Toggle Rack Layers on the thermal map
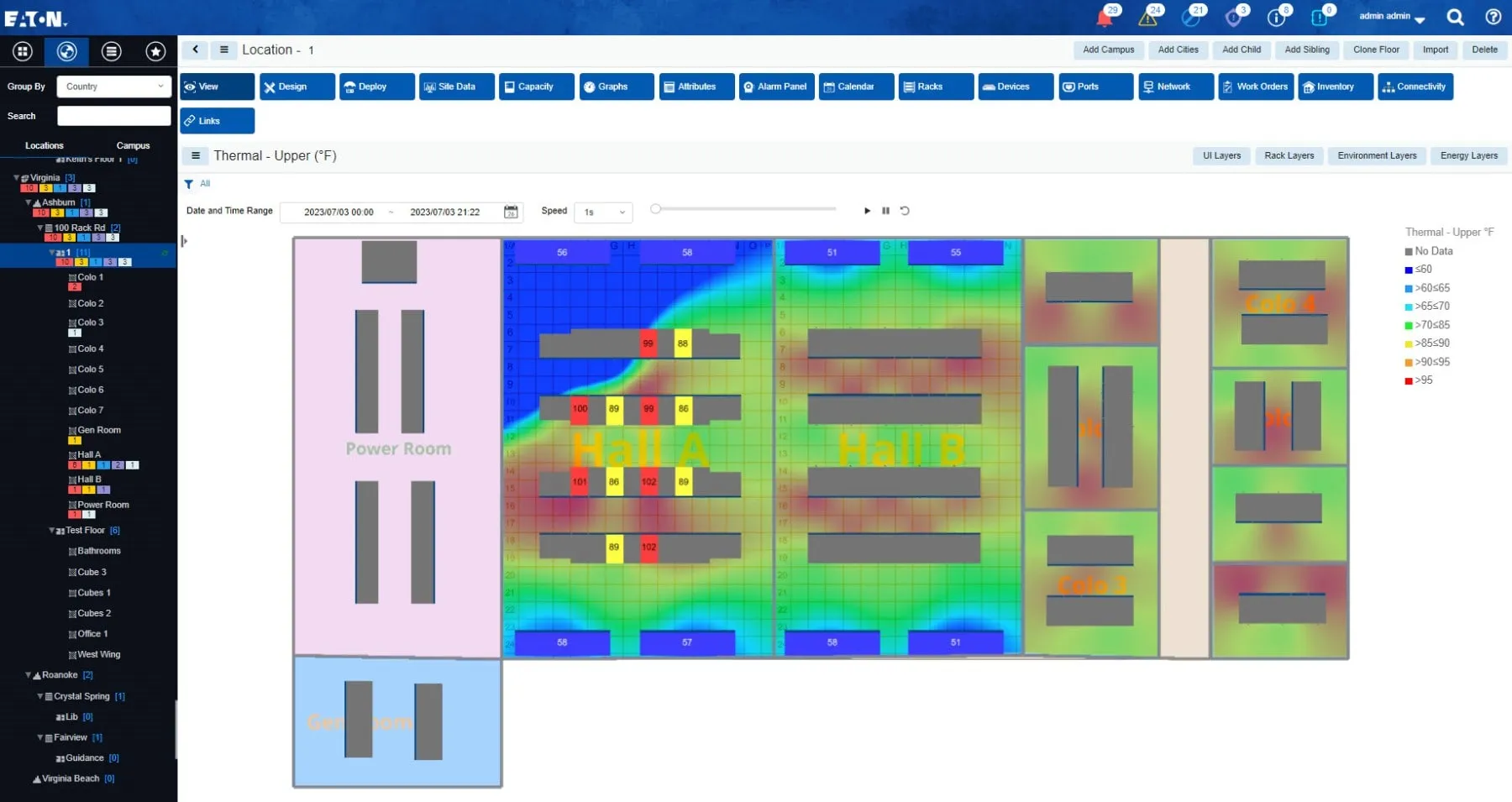Image resolution: width=1512 pixels, height=802 pixels. coord(1289,155)
